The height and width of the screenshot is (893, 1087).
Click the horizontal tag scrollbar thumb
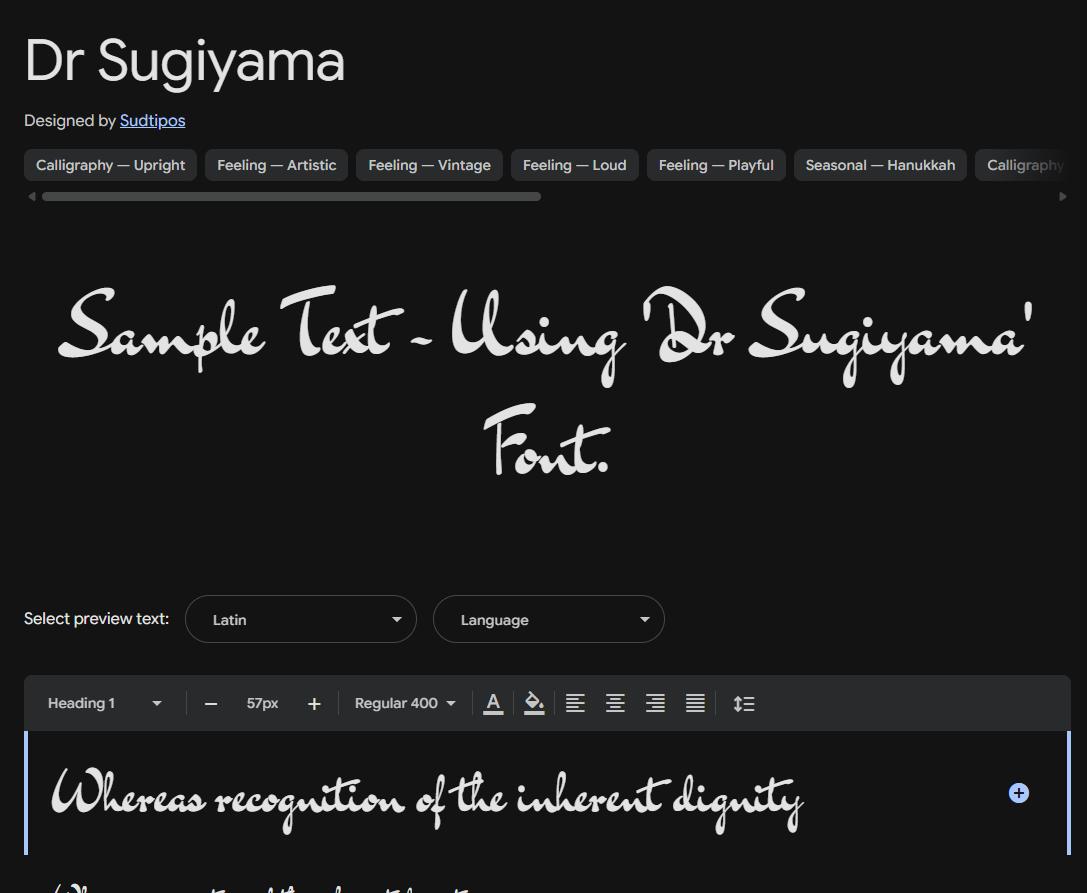(291, 197)
